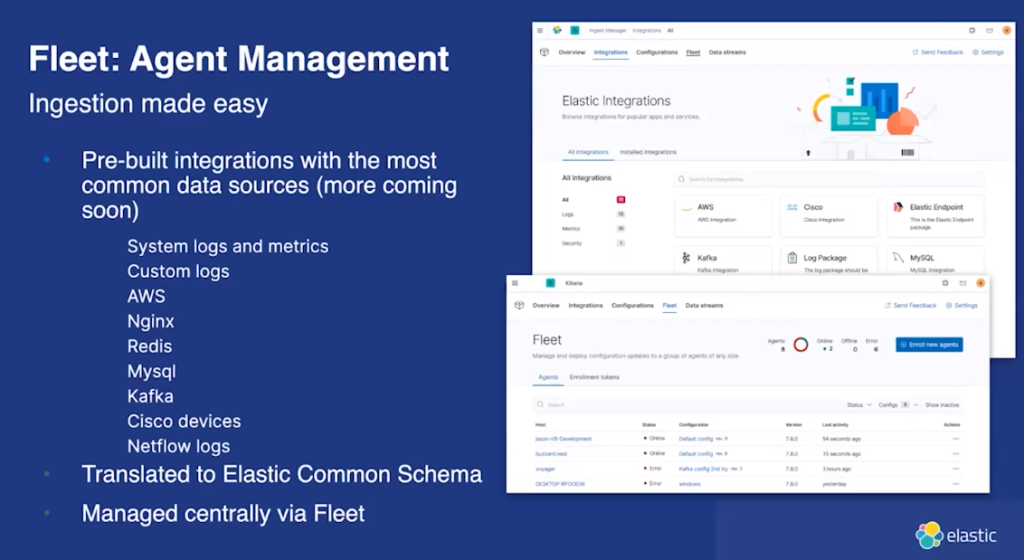Open Configurations tab in Integrations window
The width and height of the screenshot is (1024, 560).
657,52
